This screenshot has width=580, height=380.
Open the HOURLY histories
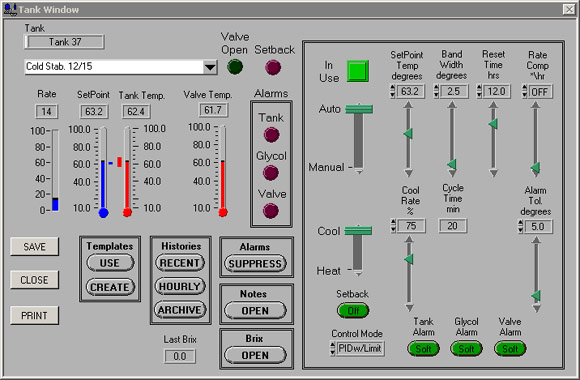[180, 286]
